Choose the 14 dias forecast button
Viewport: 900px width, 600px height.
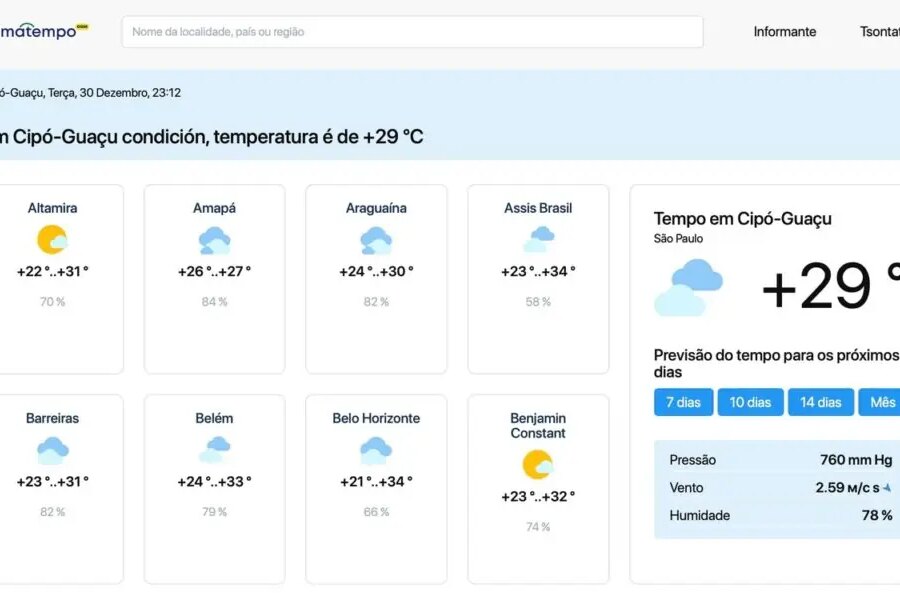pos(821,402)
